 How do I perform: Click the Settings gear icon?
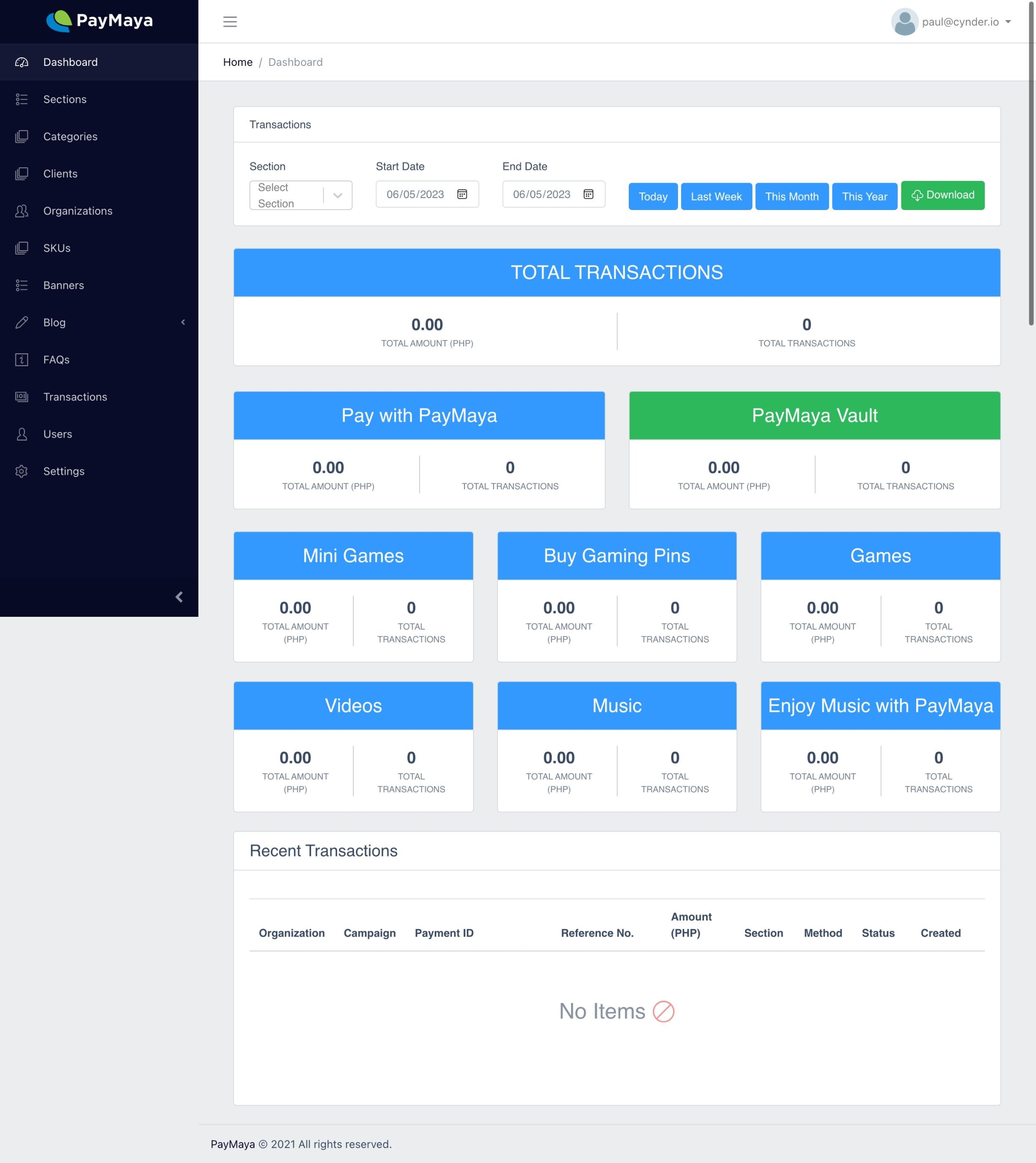click(22, 471)
